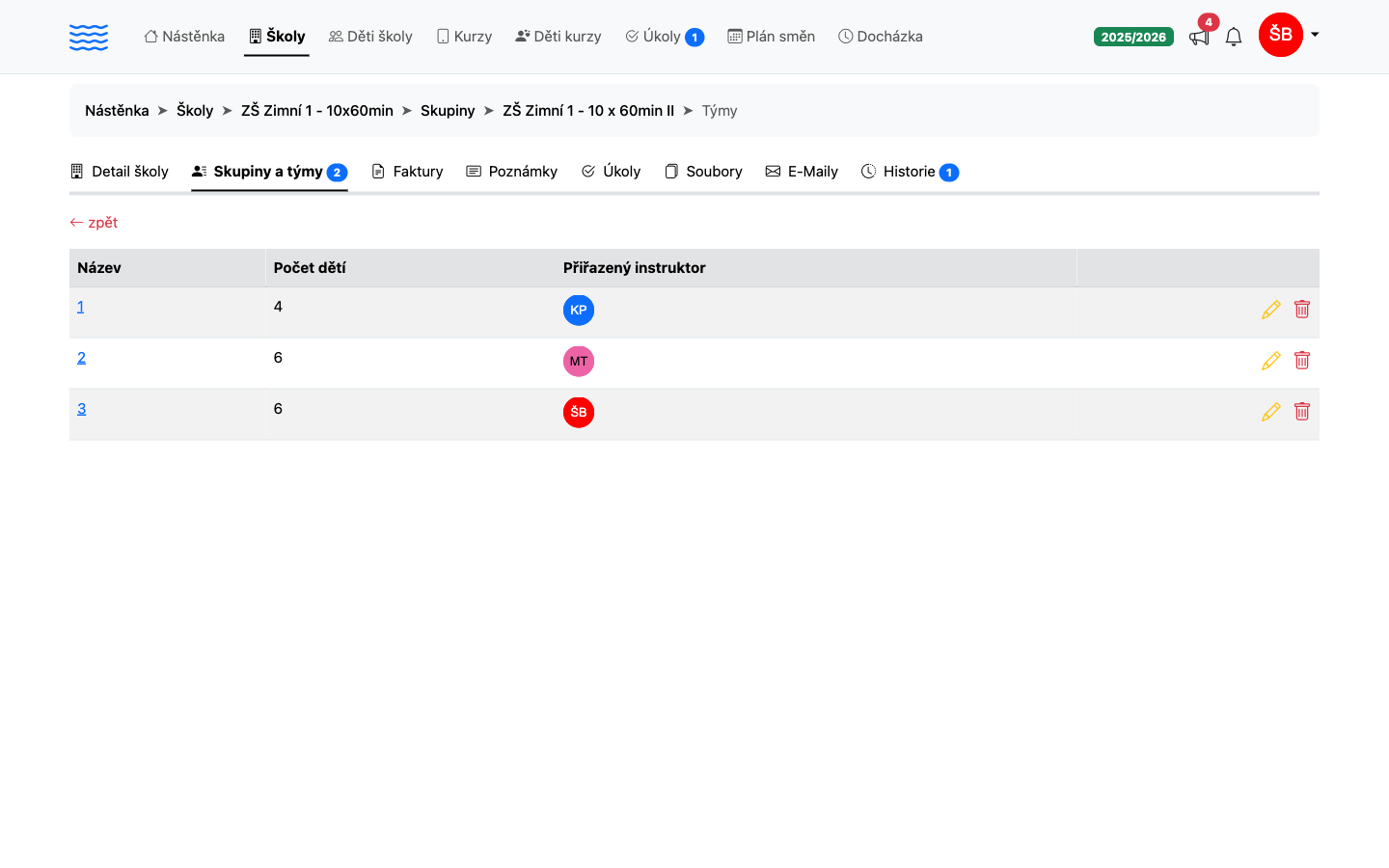
Task: Go to Skupiny in the breadcrumb
Action: coord(448,111)
